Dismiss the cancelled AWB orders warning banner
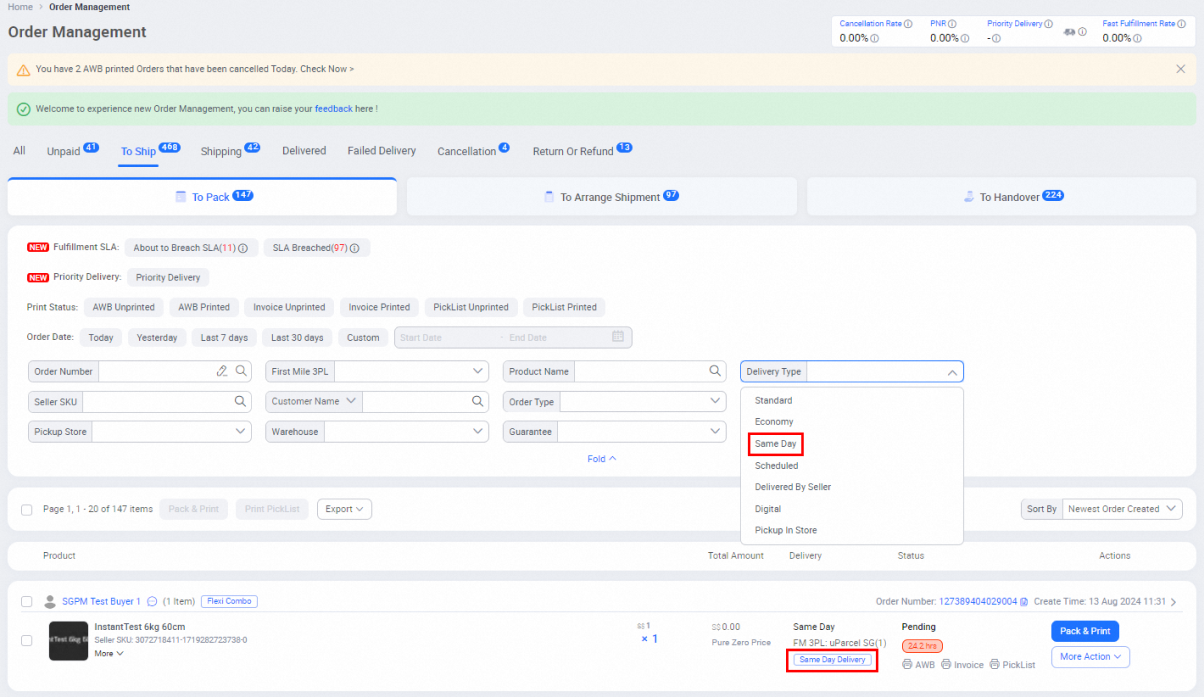Viewport: 1204px width, 697px height. tap(1180, 69)
